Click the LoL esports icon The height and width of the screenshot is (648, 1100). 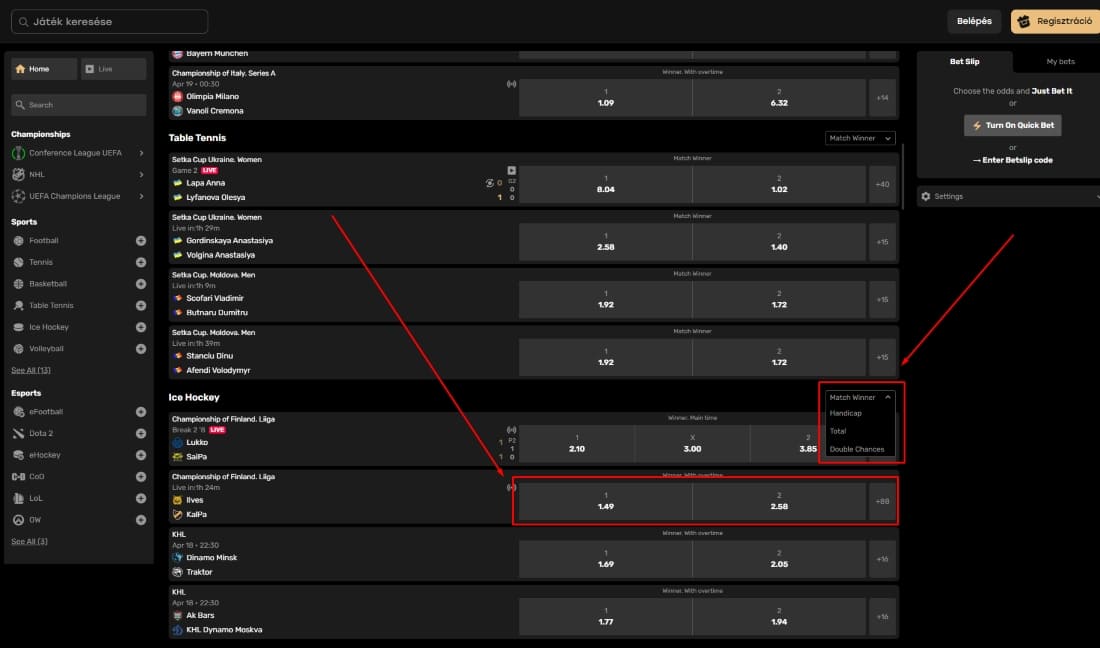[x=19, y=499]
